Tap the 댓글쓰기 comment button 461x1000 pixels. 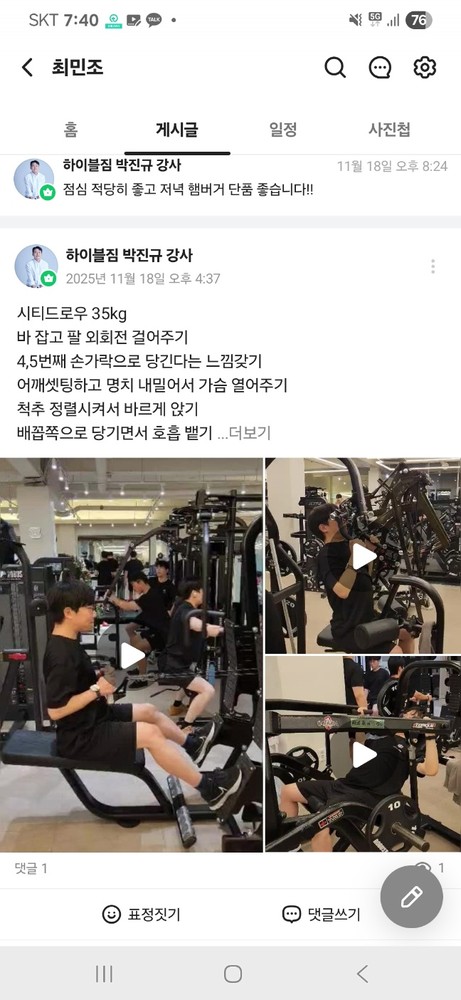pyautogui.click(x=321, y=914)
